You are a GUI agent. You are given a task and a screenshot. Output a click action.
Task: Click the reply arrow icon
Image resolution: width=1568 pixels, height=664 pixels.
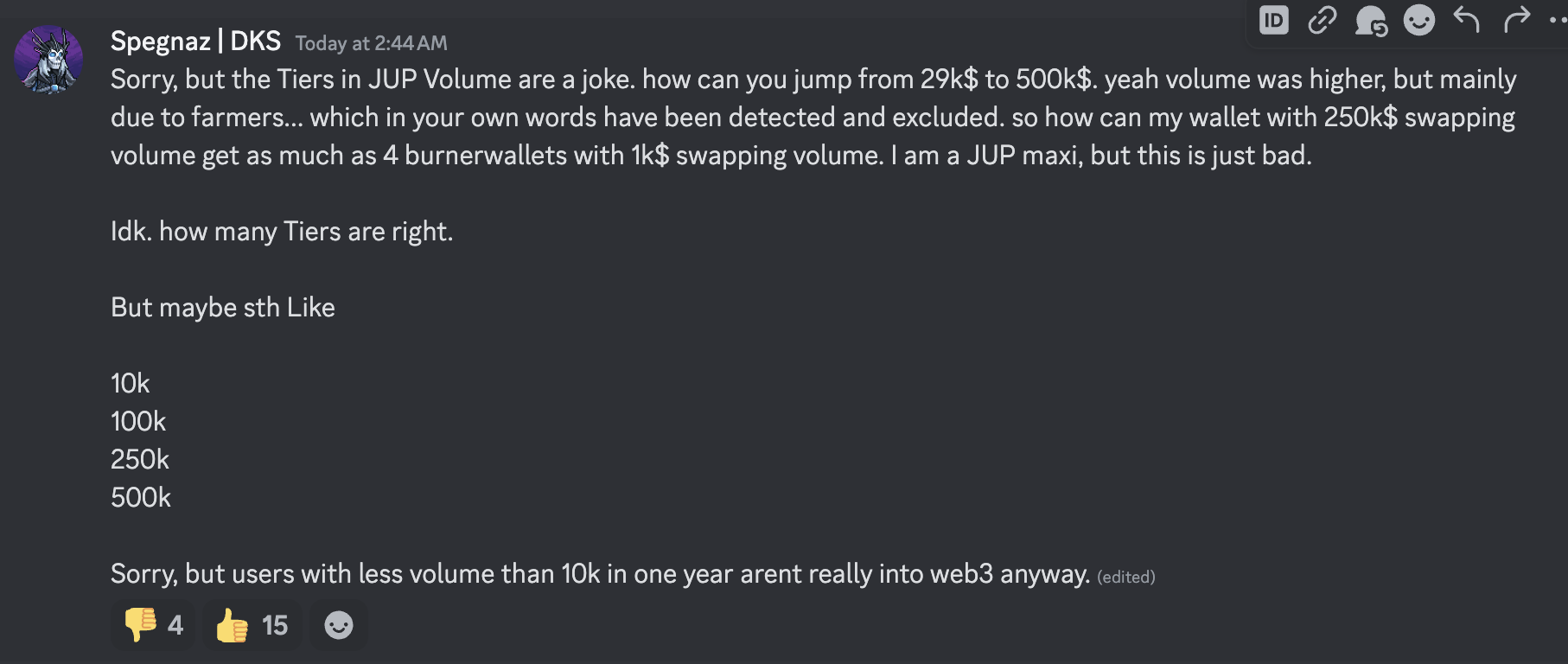(1467, 21)
